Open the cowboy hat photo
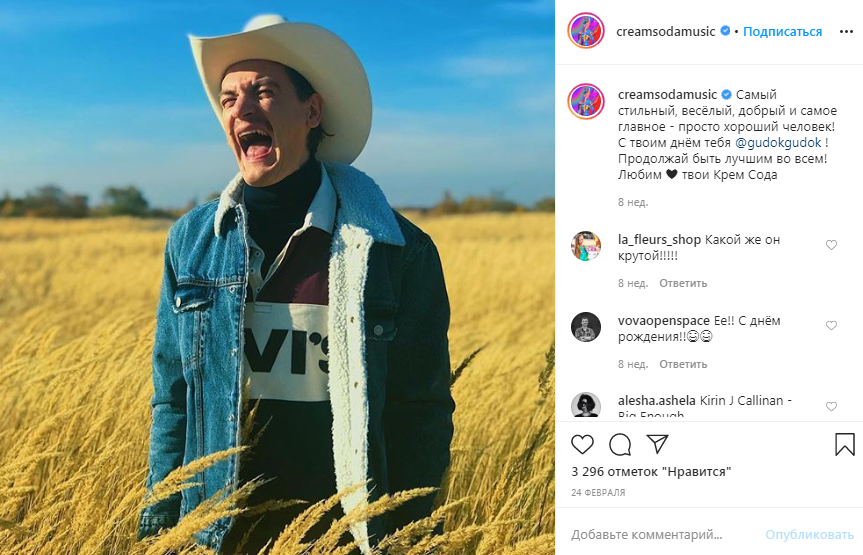 click(277, 277)
